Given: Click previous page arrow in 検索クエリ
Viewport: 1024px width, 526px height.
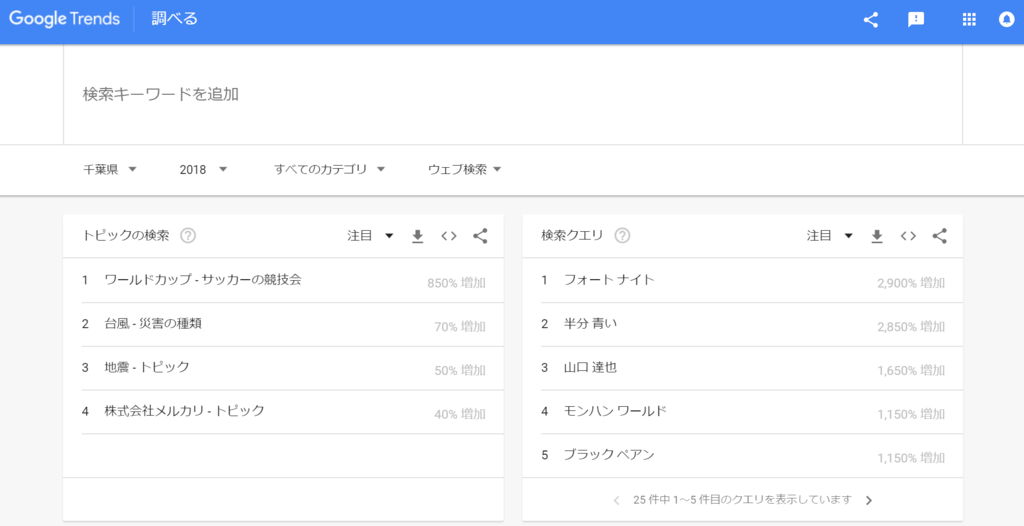Looking at the screenshot, I should (616, 501).
